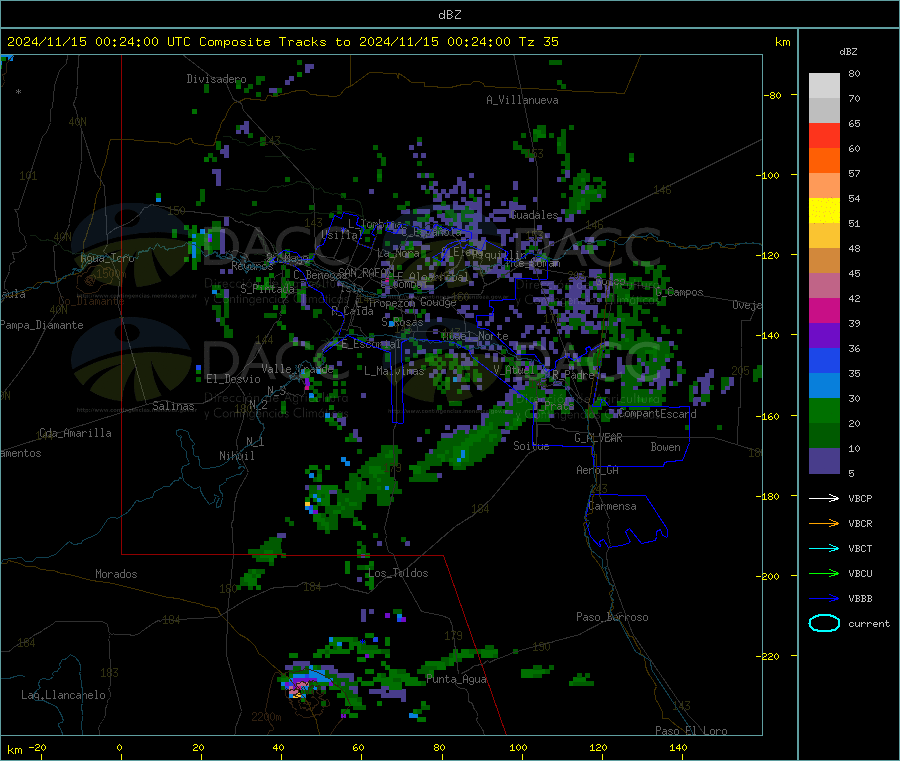Click the Pampa_Diamante label
Screen dimensions: 900x761
coord(41,325)
